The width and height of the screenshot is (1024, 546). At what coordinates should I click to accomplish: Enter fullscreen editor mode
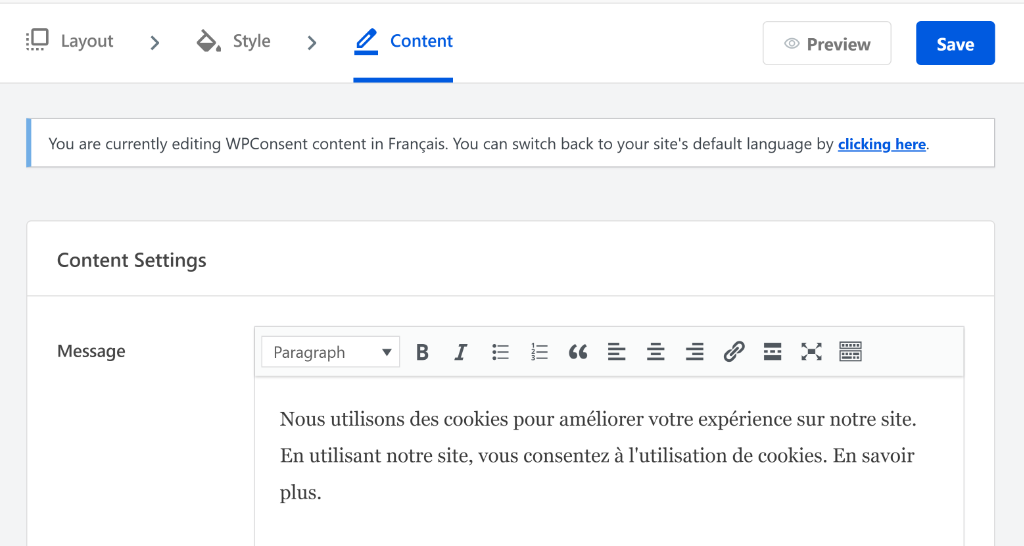click(811, 352)
